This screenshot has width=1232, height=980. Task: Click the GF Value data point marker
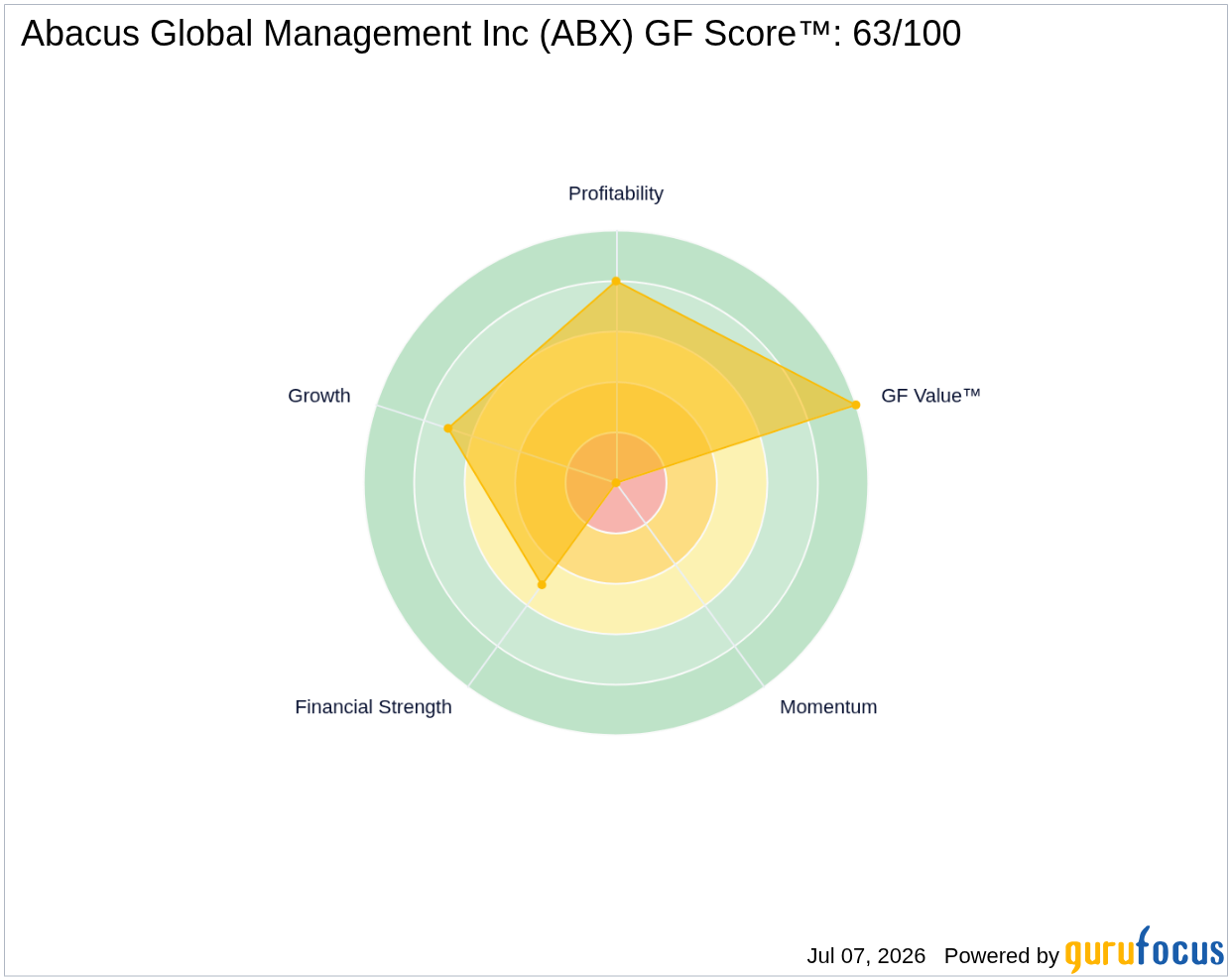click(856, 405)
